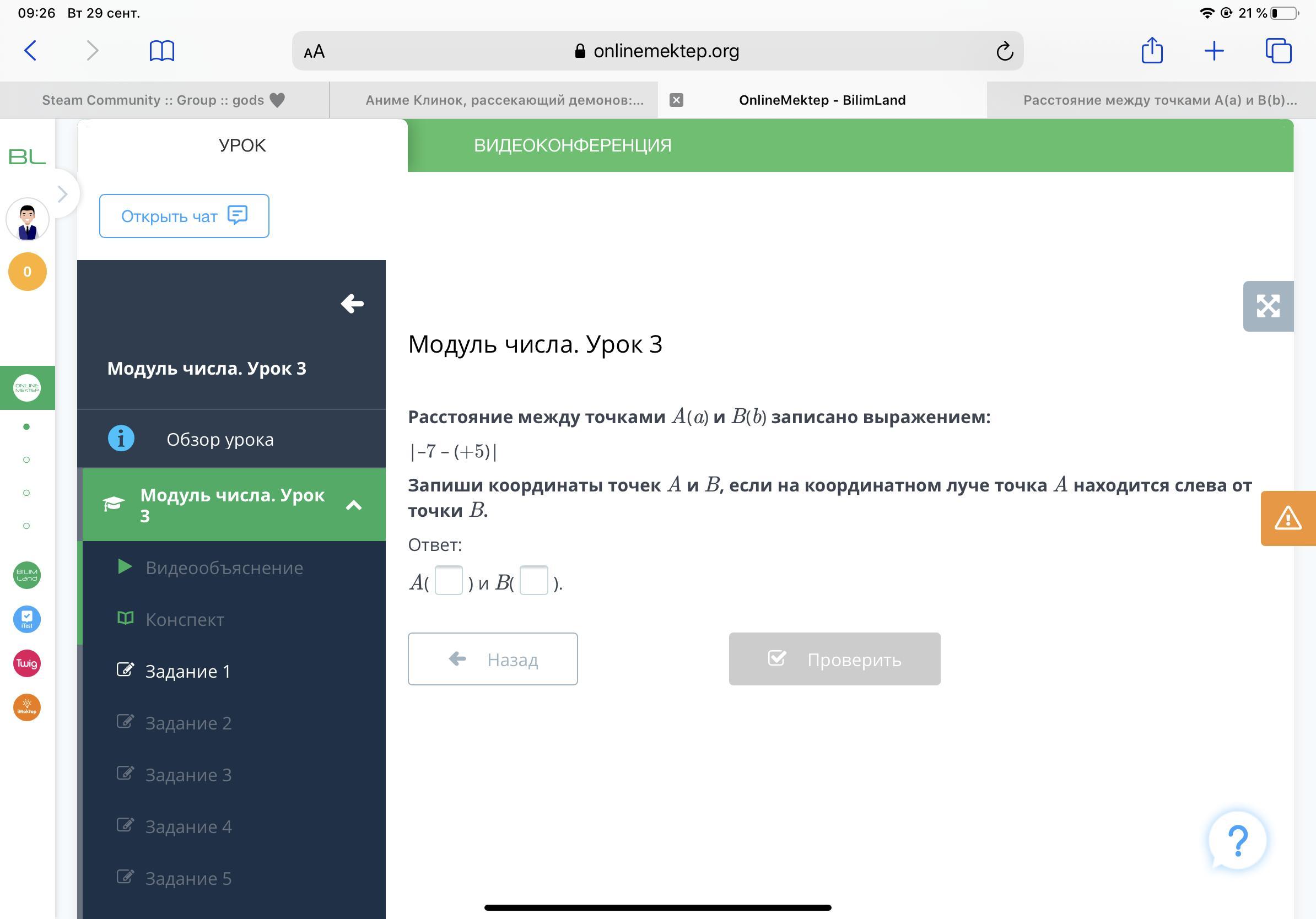Open the question mark help bubble
Screen dimensions: 1316x919
(x=1237, y=840)
